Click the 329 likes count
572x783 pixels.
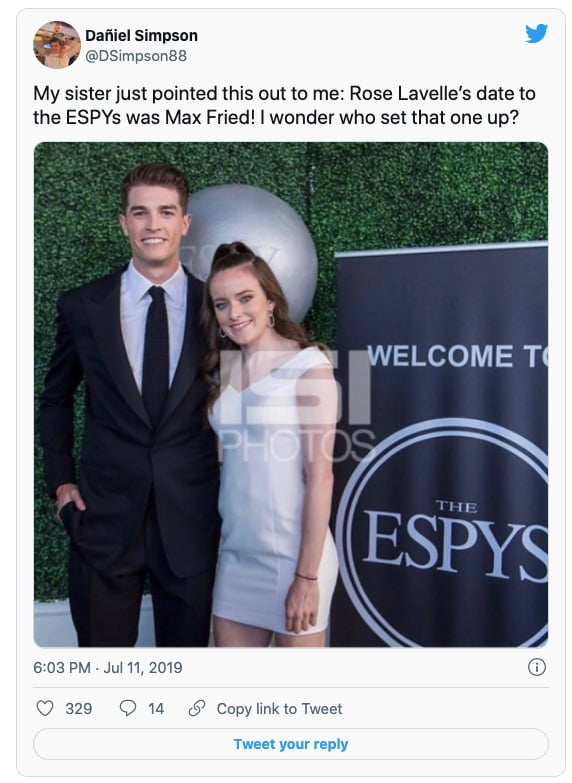[x=79, y=709]
